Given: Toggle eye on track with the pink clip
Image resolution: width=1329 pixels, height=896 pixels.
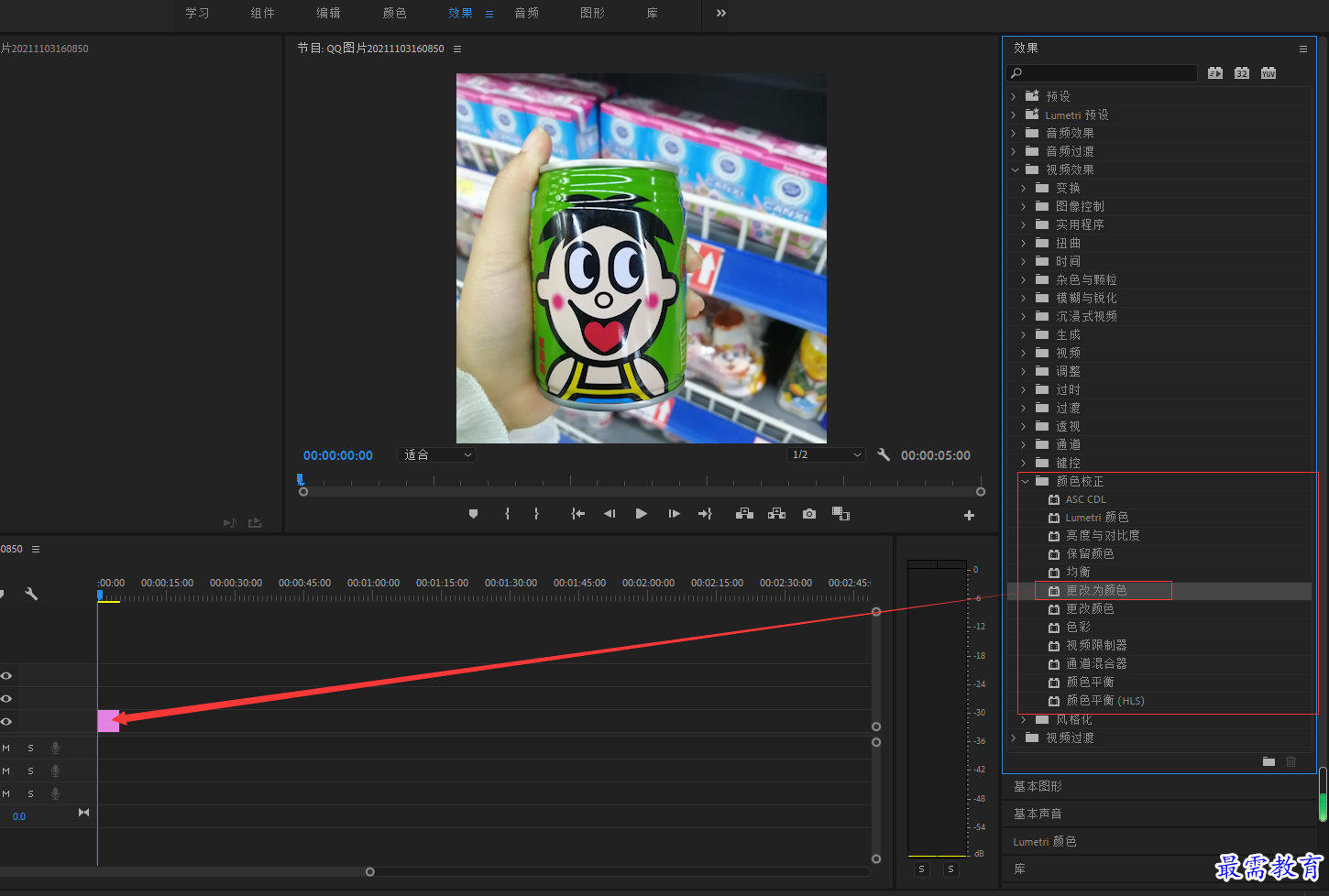Looking at the screenshot, I should click(x=6, y=721).
